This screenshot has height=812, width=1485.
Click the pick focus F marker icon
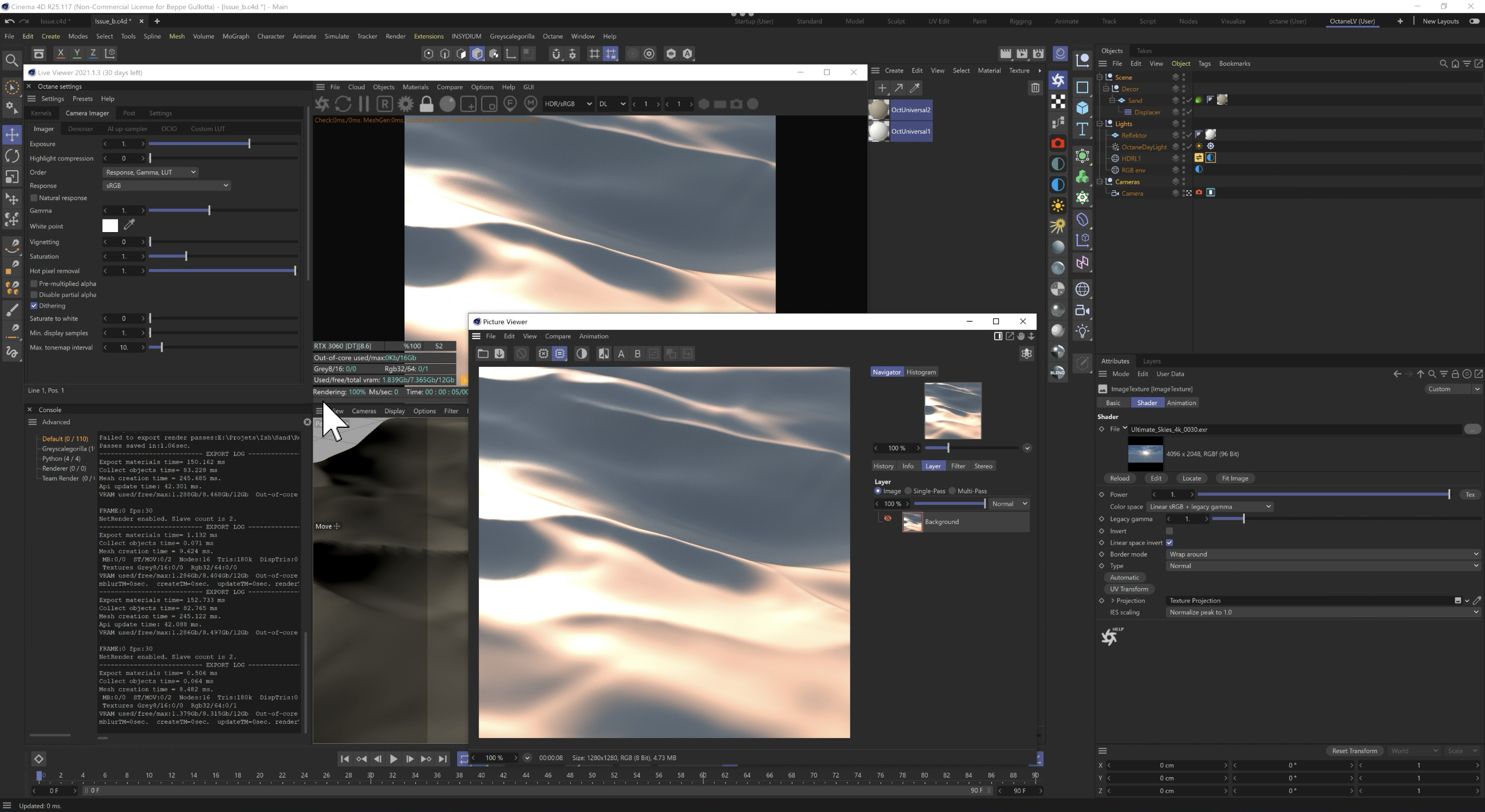(x=510, y=104)
